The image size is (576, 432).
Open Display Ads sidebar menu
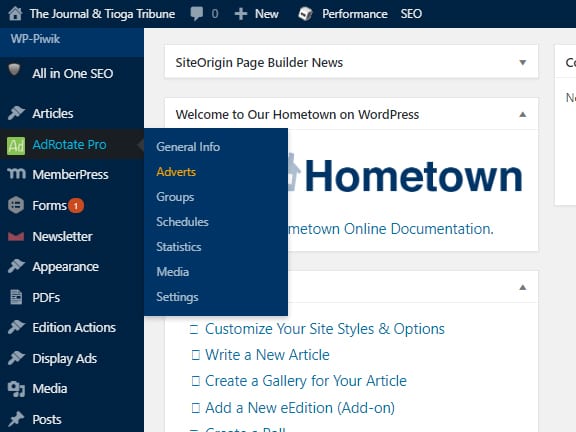pyautogui.click(x=65, y=359)
